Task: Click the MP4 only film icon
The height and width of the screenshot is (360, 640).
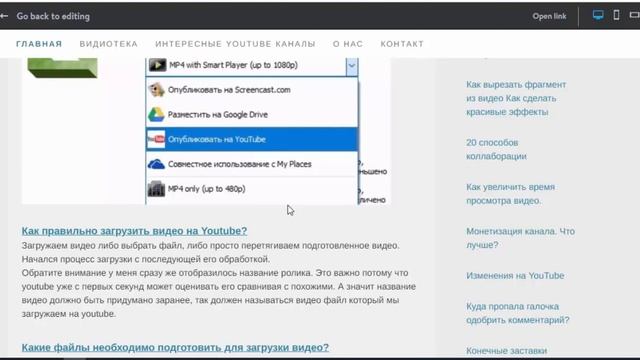Action: [156, 189]
